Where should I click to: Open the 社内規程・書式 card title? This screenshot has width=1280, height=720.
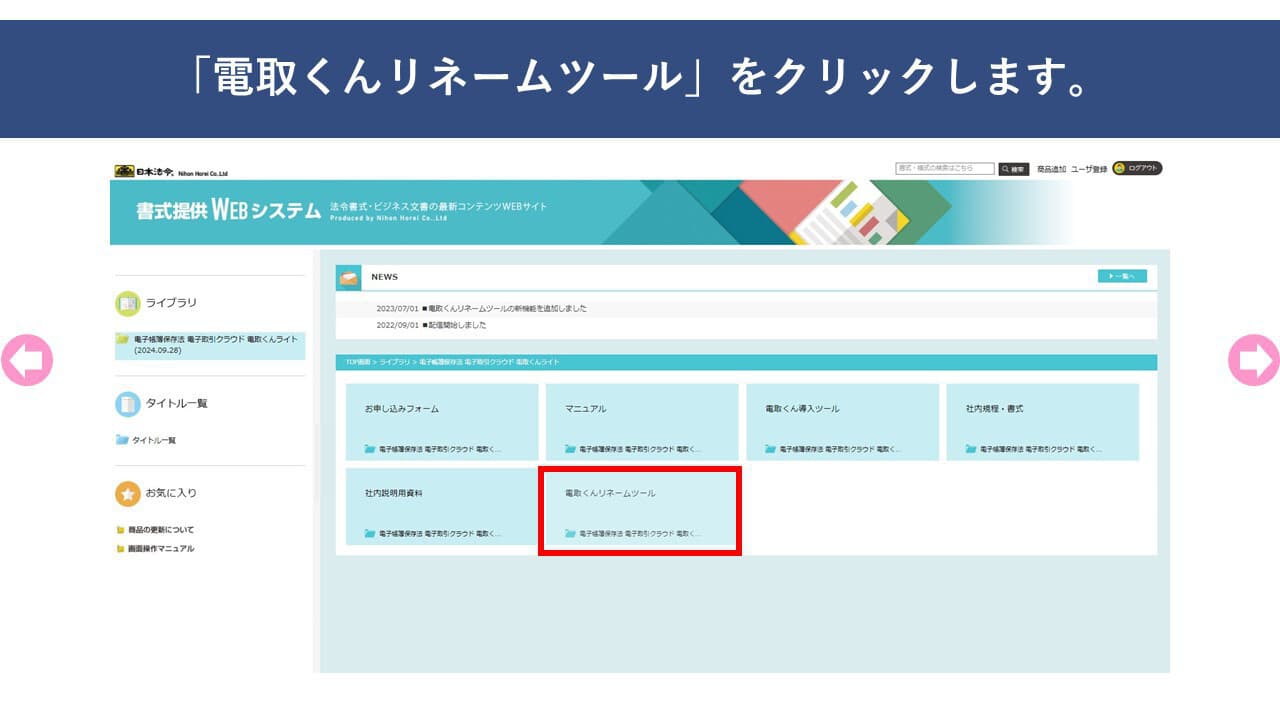tap(994, 409)
